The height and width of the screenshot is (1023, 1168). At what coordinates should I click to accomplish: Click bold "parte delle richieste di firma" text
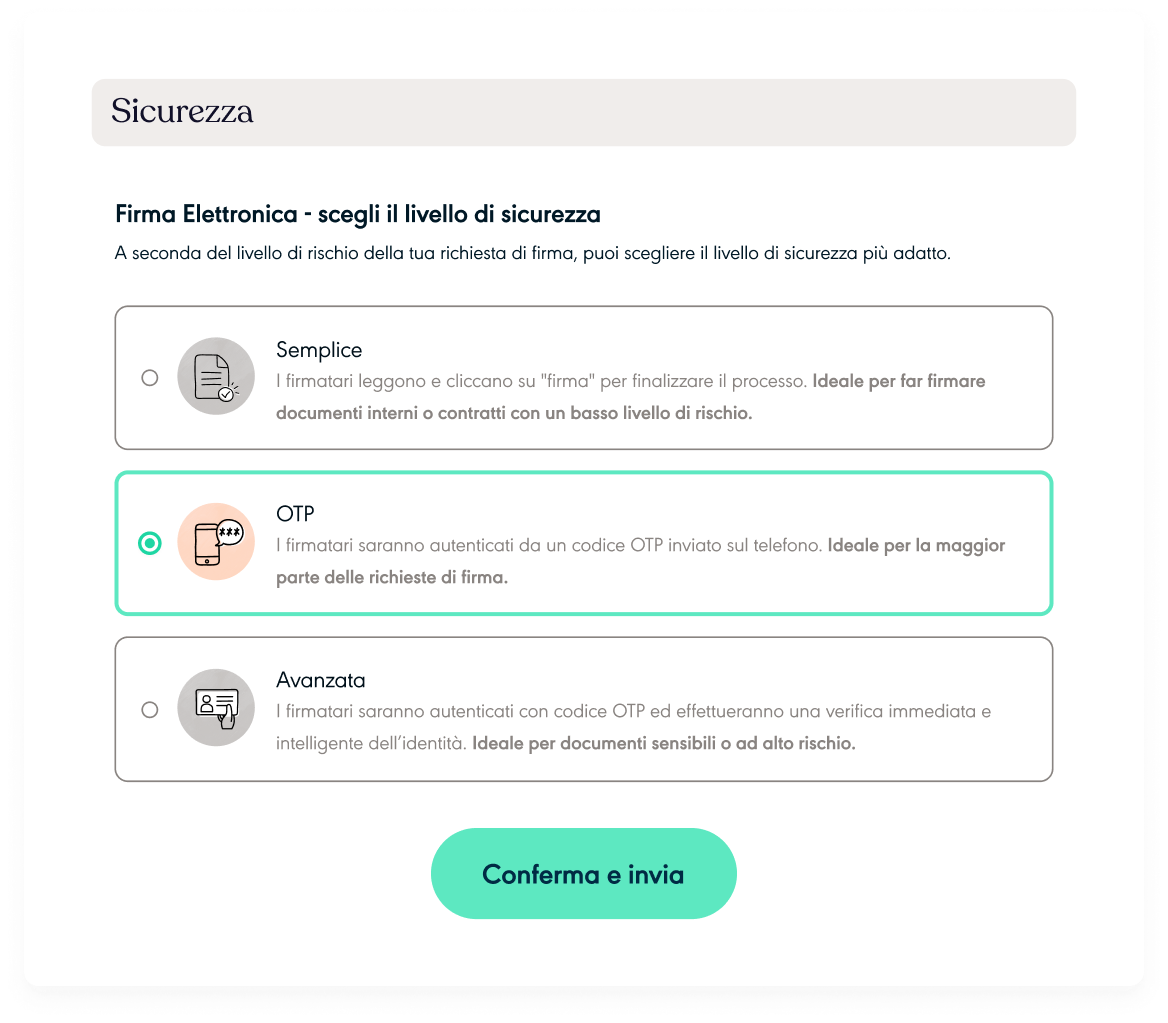point(392,577)
